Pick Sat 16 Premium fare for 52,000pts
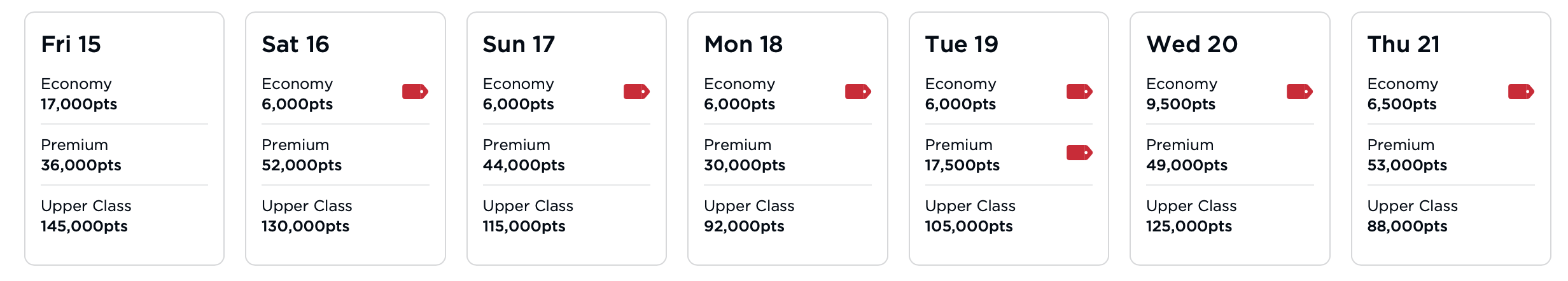Viewport: 1568px width, 281px height. pos(302,155)
